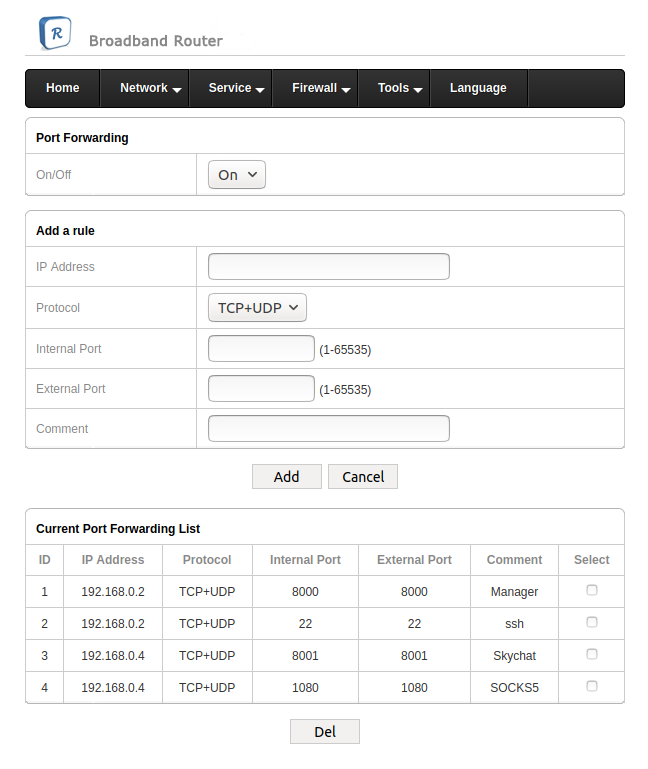648x769 pixels.
Task: Click IP 192.168.0.2 in row 1
Action: [x=113, y=592]
